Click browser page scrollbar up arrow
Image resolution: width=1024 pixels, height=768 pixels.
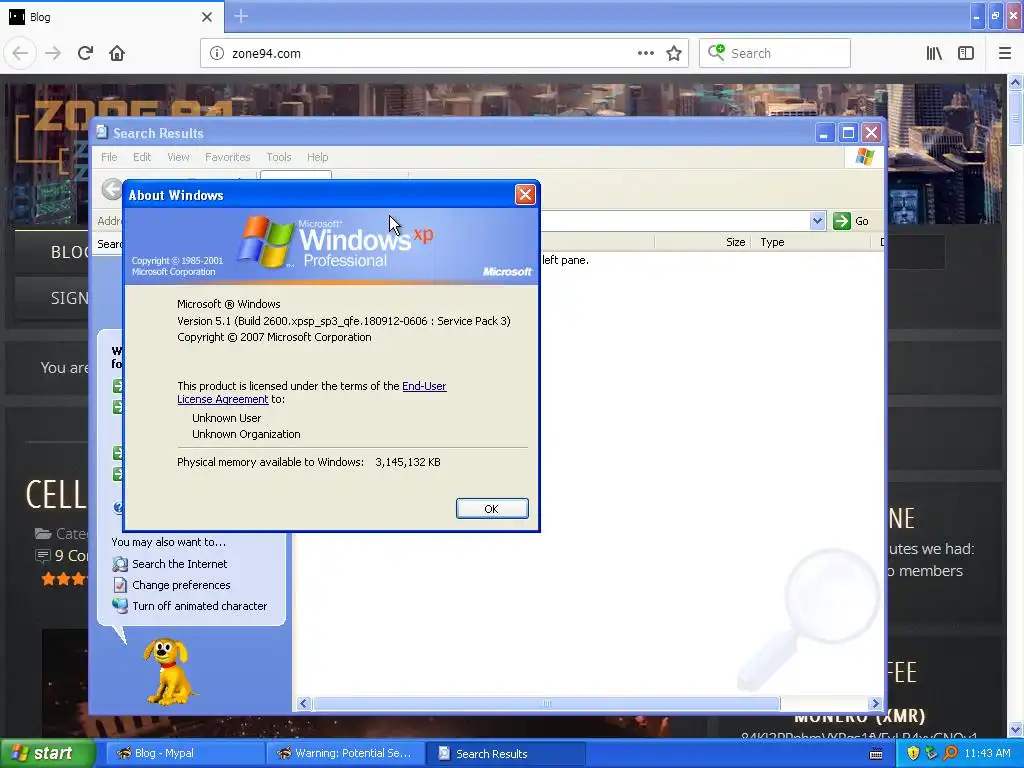pos(1015,83)
